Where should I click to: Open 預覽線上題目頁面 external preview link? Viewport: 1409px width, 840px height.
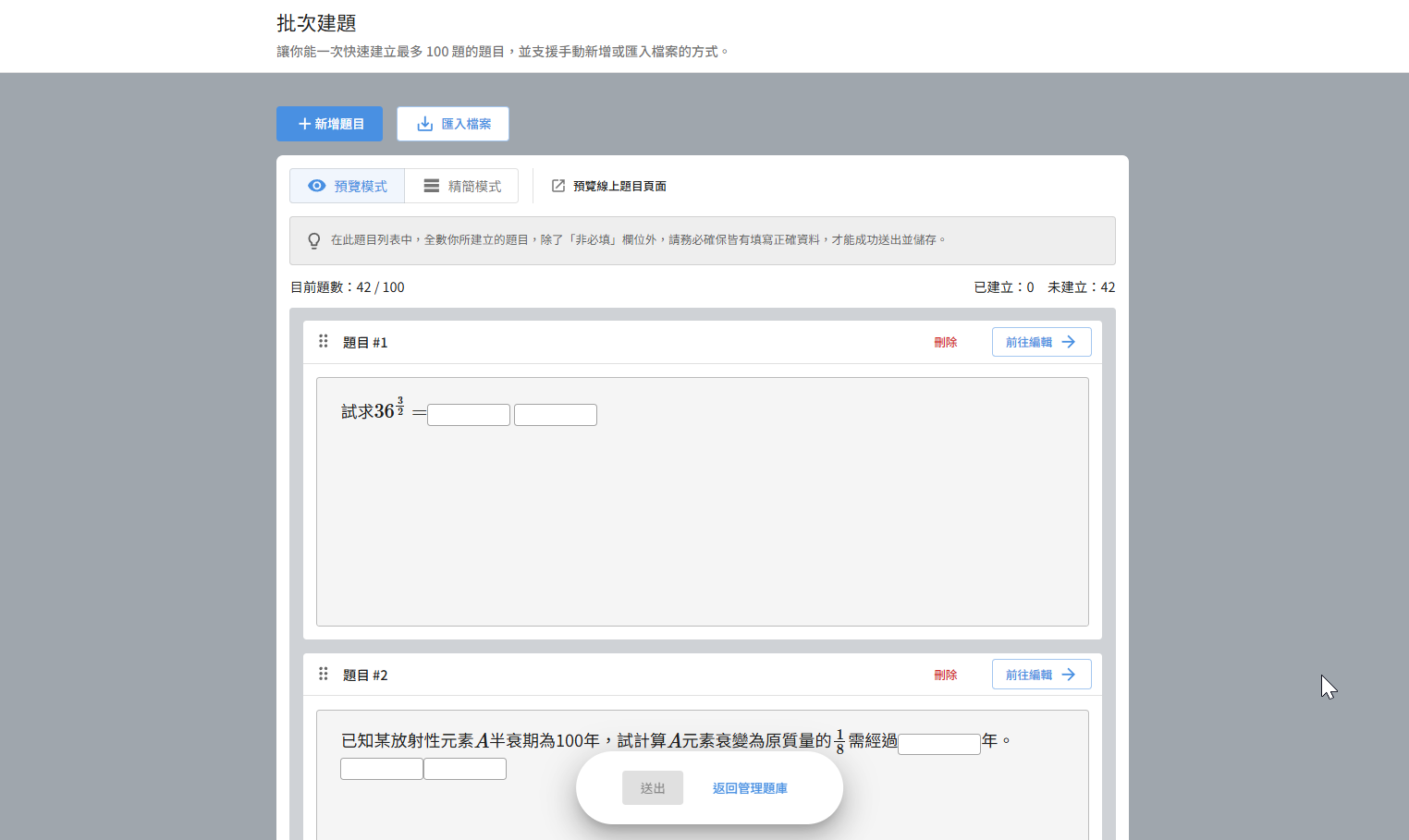619,186
